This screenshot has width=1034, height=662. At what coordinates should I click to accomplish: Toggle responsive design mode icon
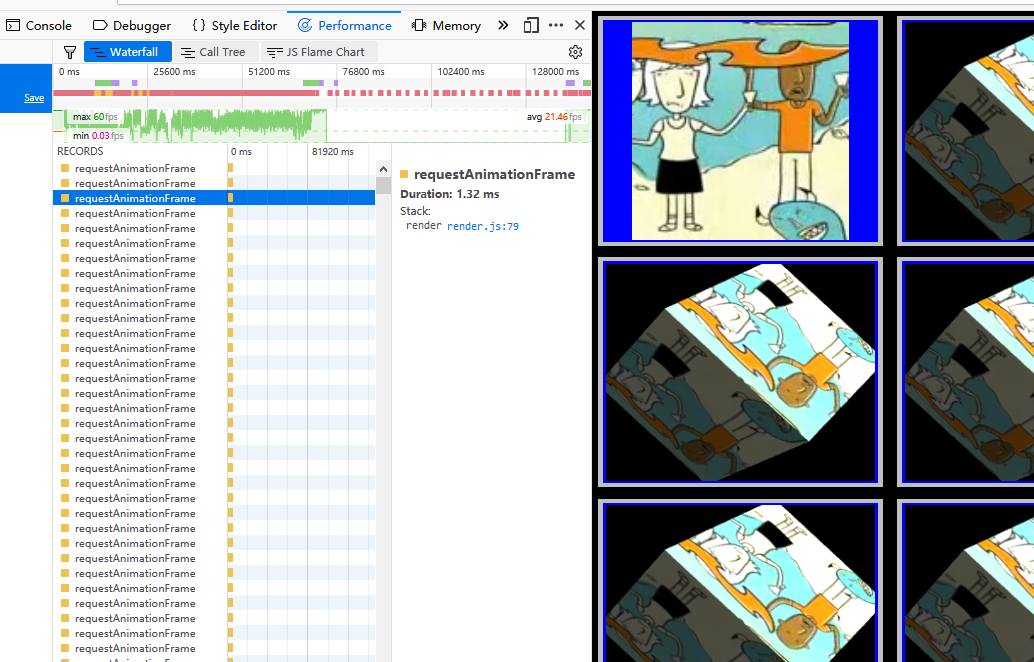pos(531,25)
